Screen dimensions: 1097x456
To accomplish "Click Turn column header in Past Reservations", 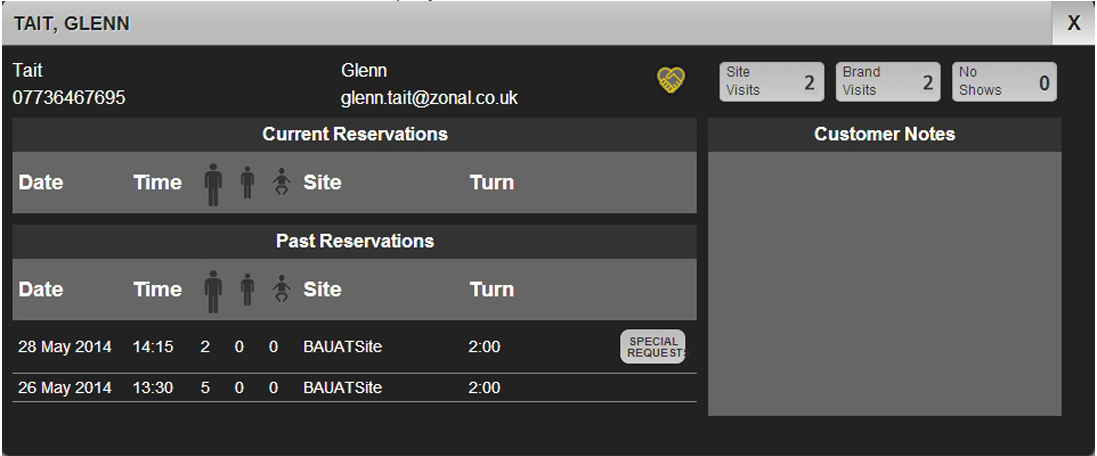I will pyautogui.click(x=492, y=290).
